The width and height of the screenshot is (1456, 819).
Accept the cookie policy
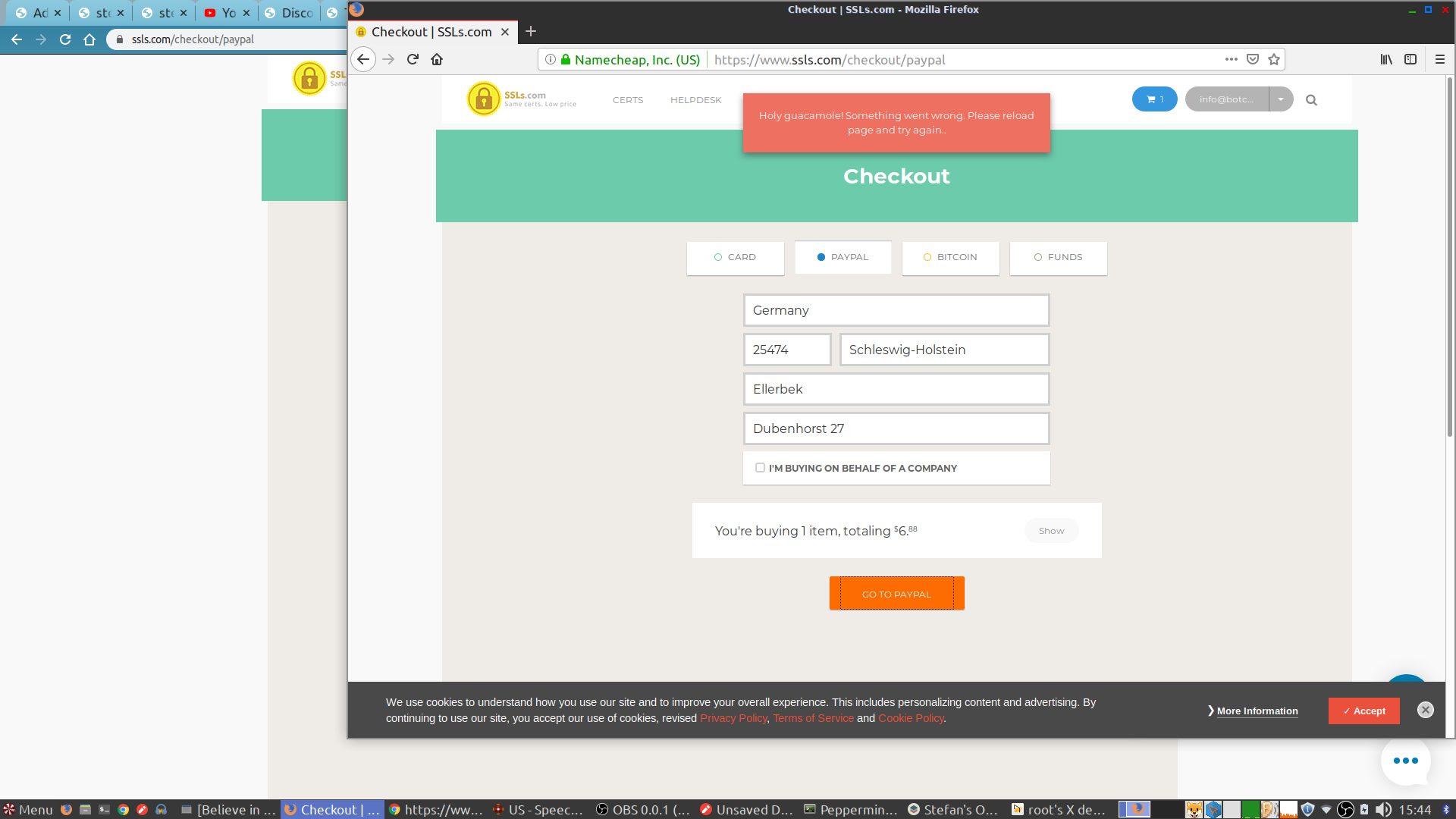point(1363,711)
